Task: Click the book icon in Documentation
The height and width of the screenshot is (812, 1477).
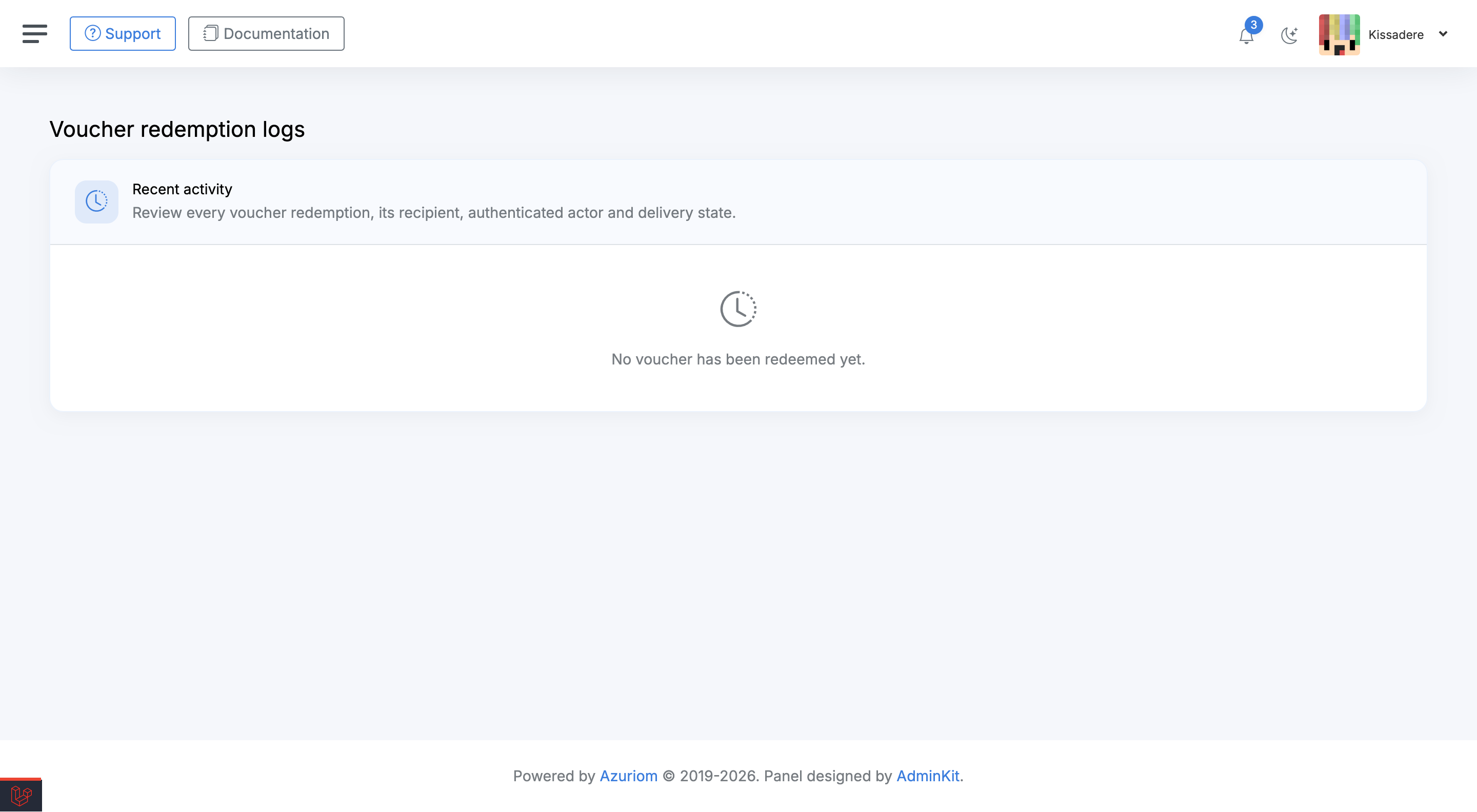Action: pyautogui.click(x=210, y=33)
